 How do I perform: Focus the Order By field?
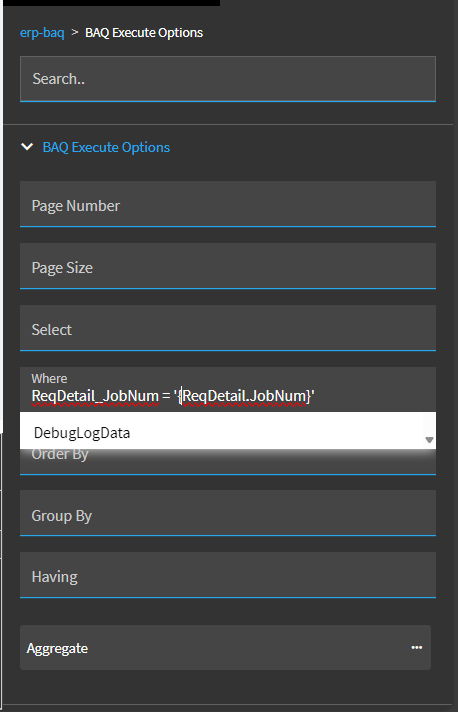tap(228, 462)
